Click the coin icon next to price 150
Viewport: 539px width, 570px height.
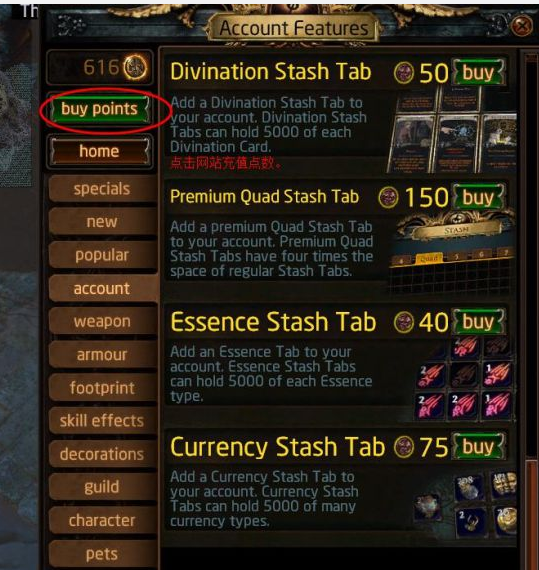[388, 197]
